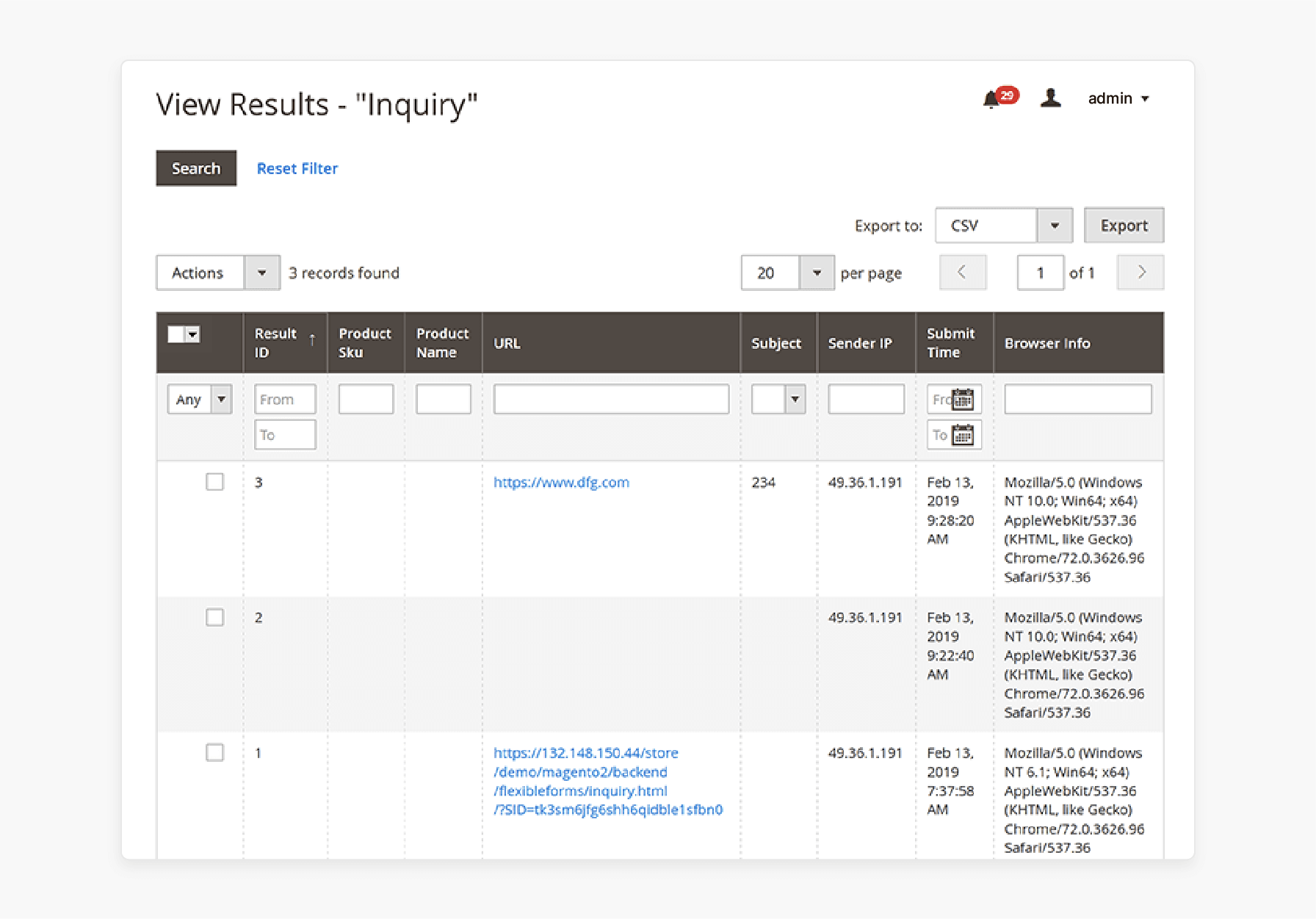
Task: Tick the checkbox for result 1
Action: click(x=215, y=752)
